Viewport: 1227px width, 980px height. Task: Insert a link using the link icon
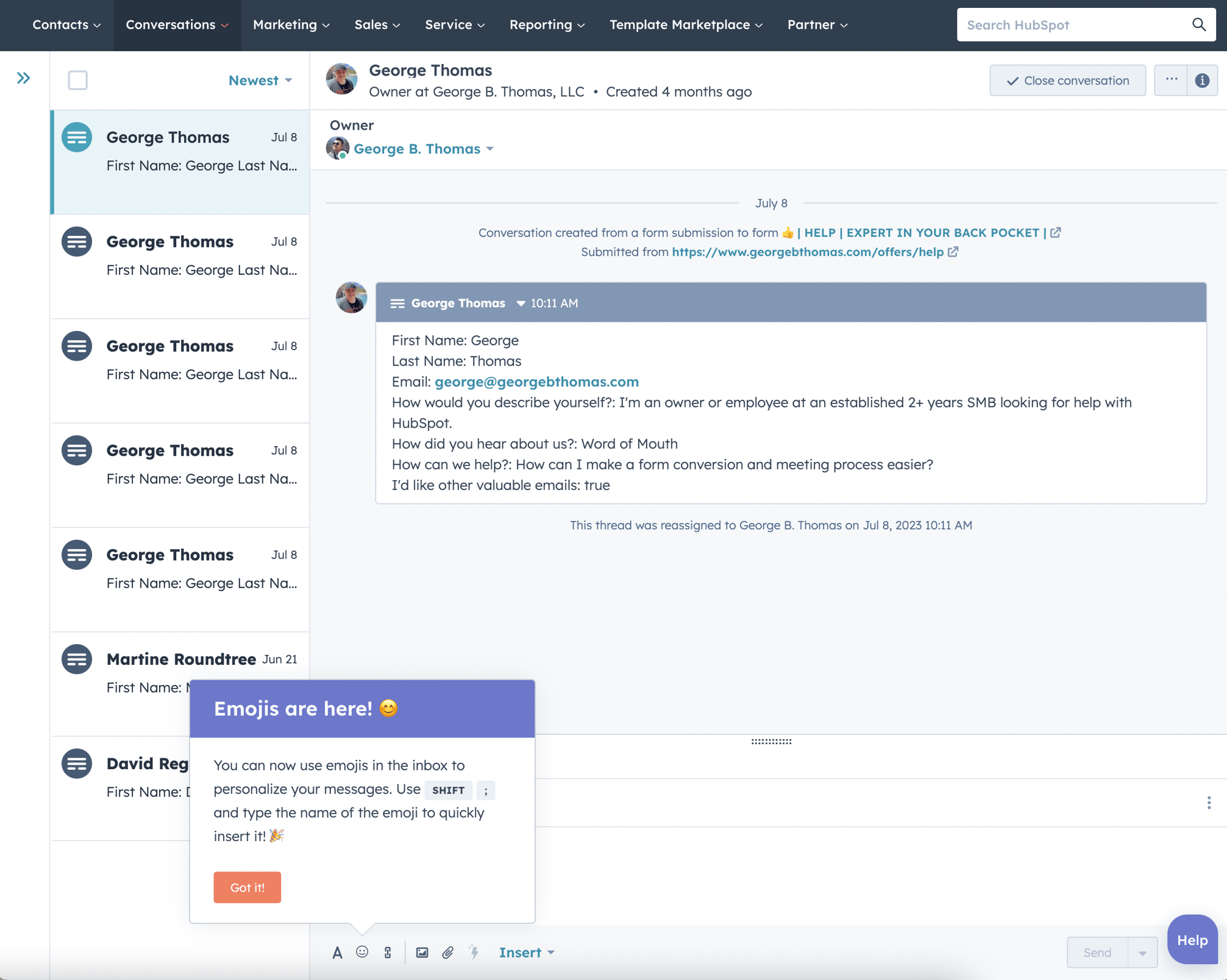click(388, 952)
